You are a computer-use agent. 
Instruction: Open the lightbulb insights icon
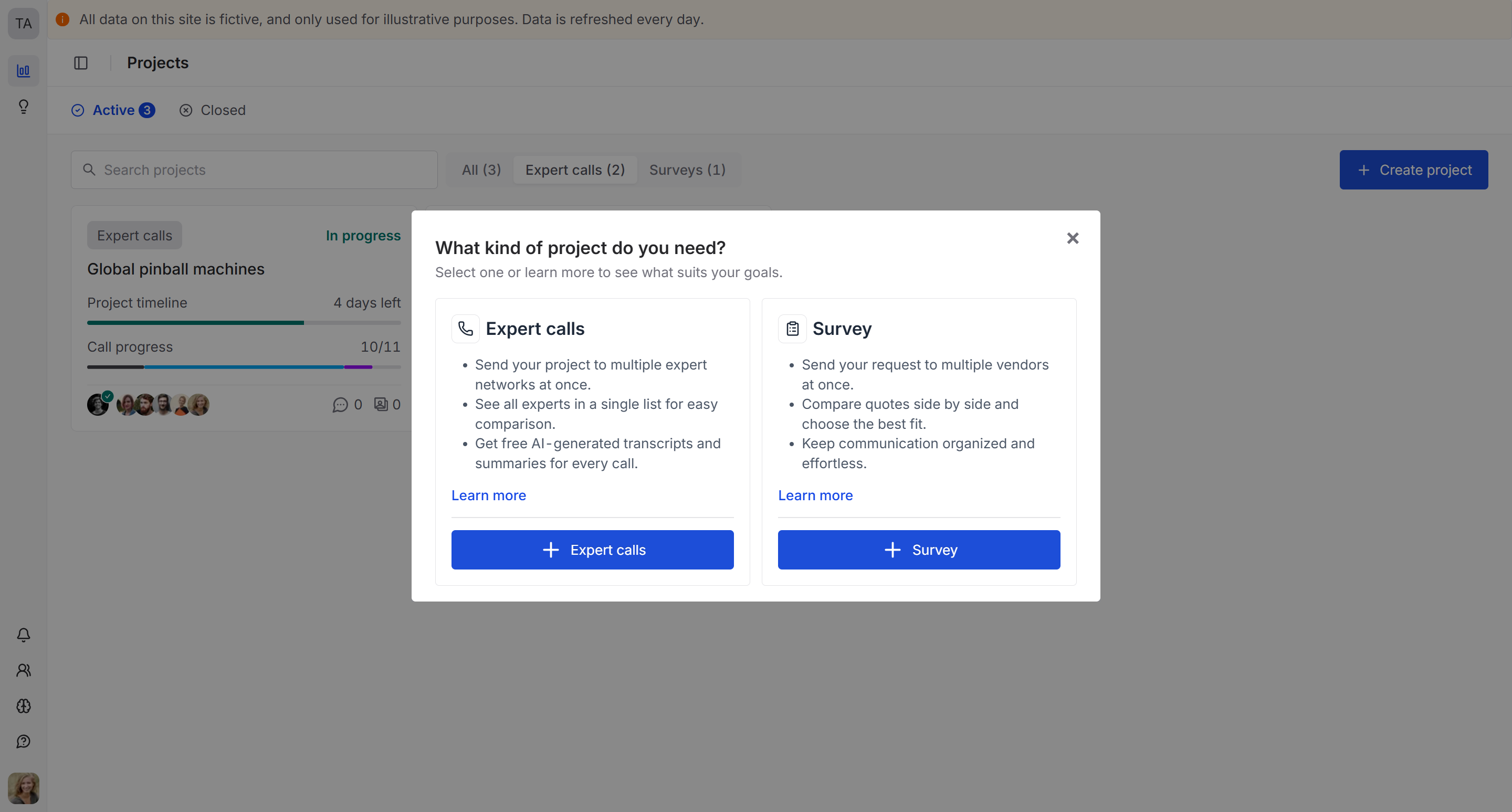click(24, 107)
